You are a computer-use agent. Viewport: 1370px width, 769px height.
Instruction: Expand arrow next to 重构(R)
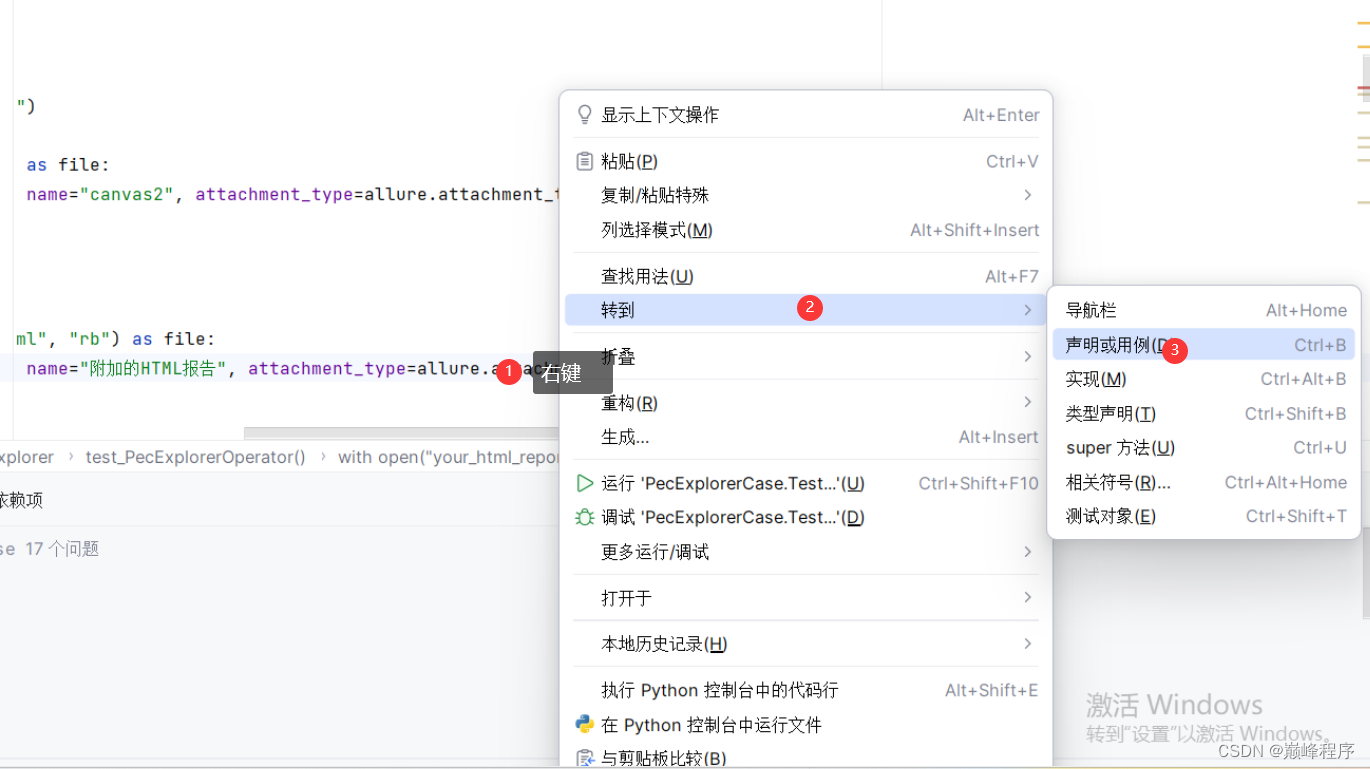coord(1028,402)
